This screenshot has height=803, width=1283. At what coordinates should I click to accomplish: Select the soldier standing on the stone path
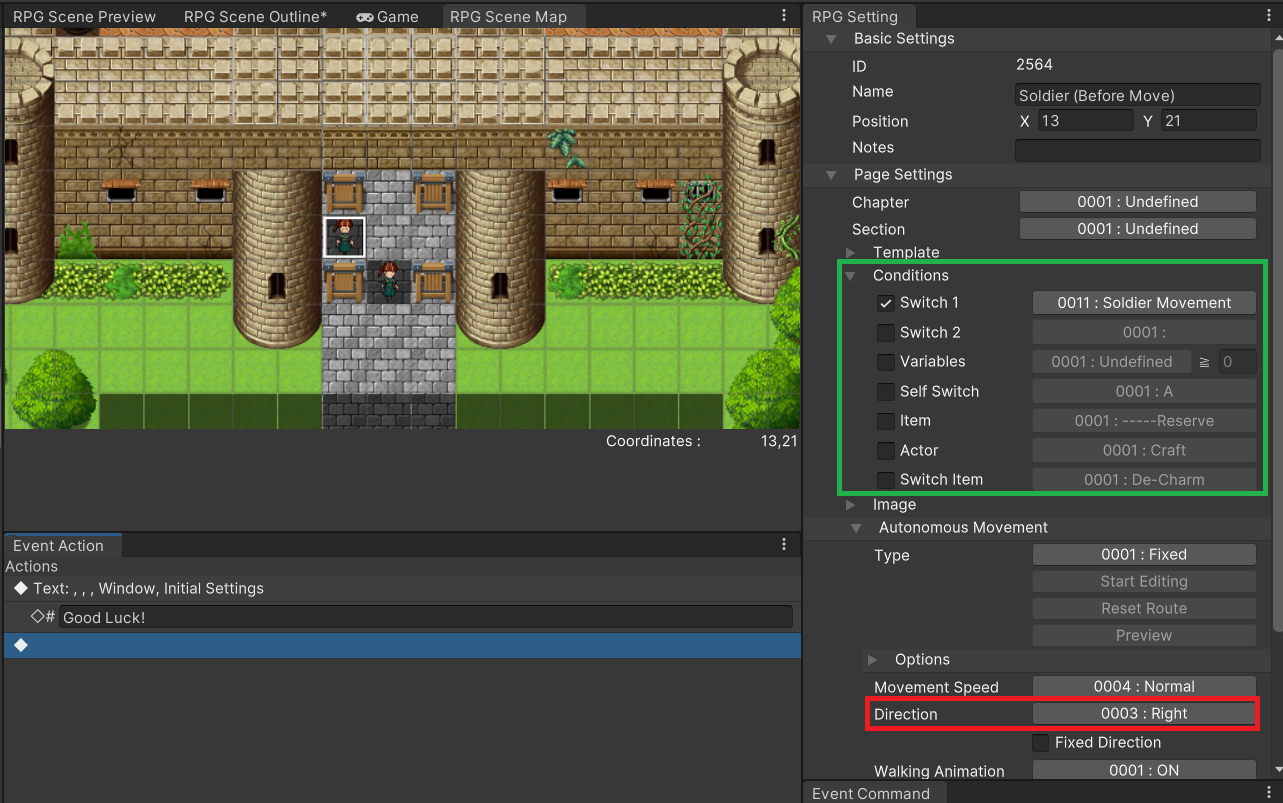(x=388, y=281)
